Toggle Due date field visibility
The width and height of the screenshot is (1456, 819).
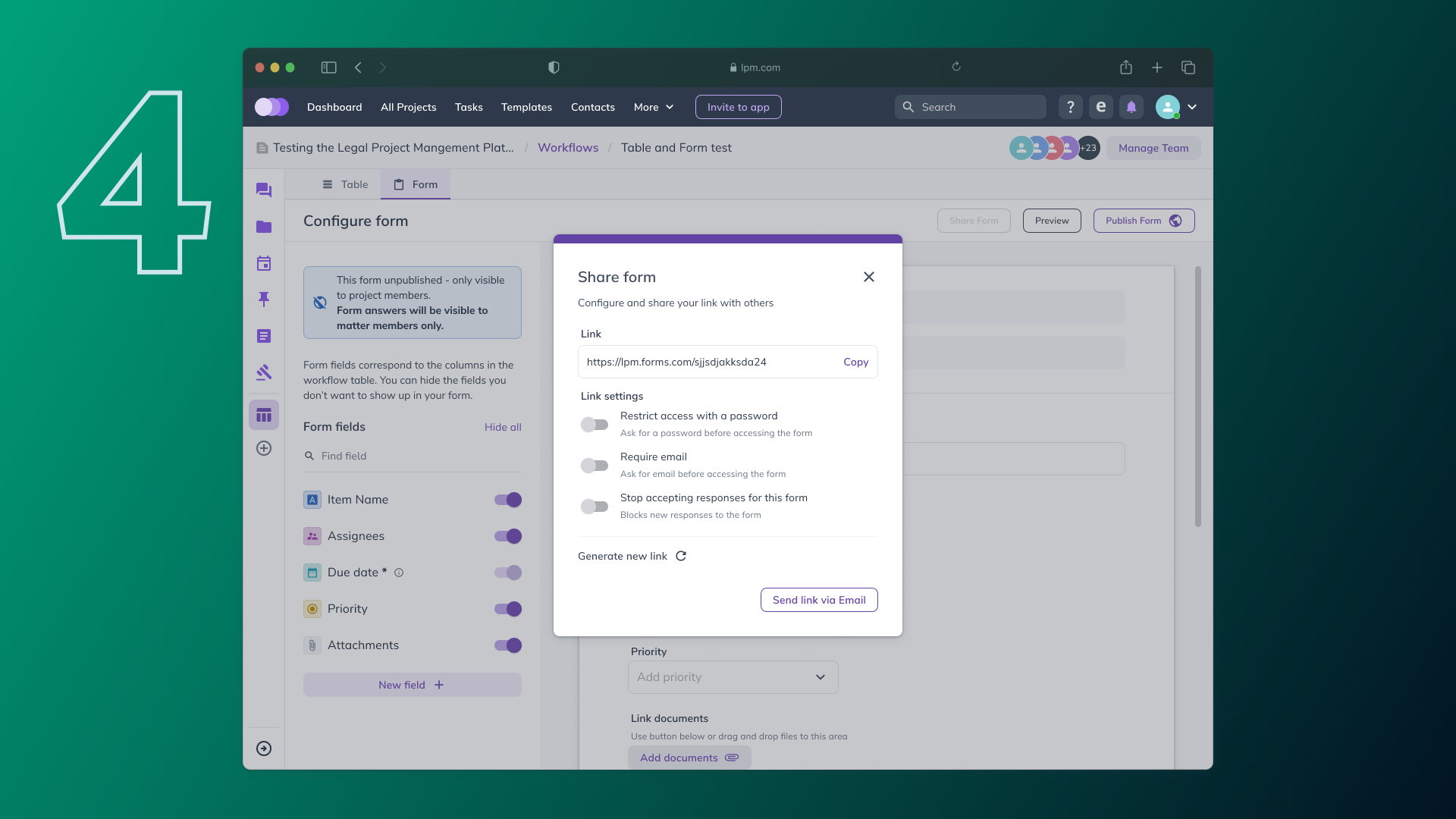pos(508,573)
